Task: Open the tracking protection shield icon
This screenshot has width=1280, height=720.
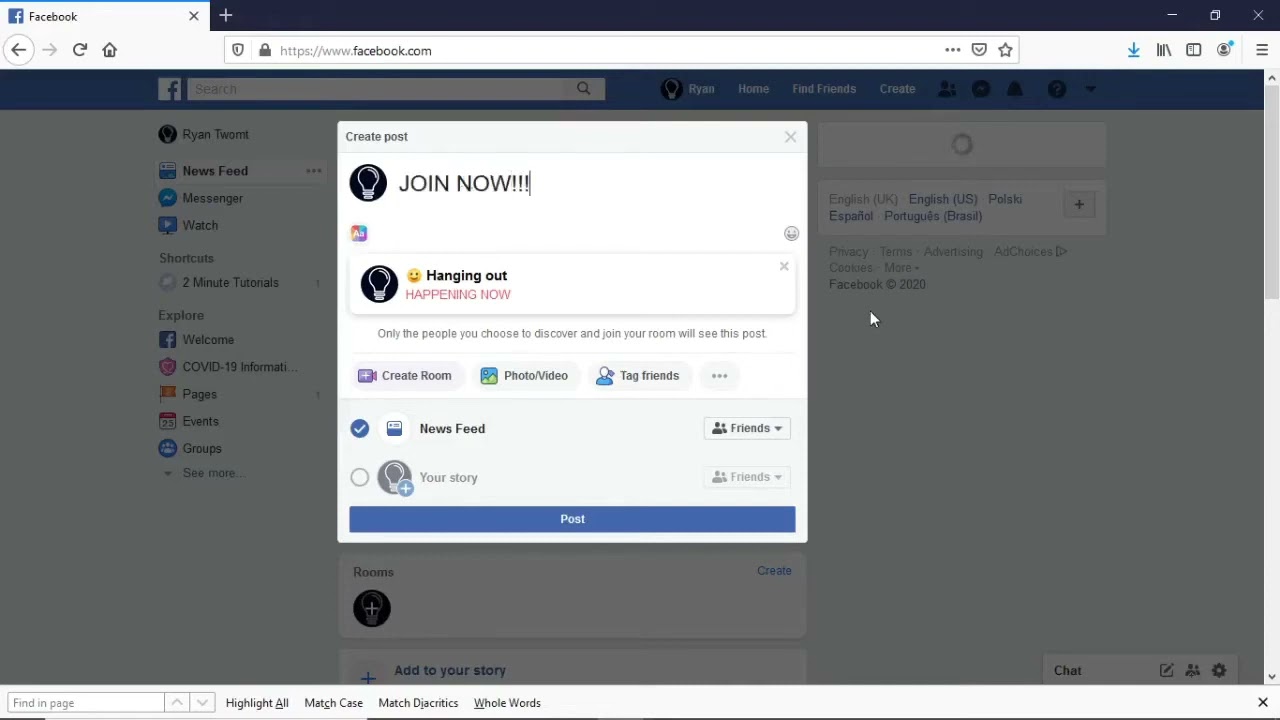Action: point(238,50)
